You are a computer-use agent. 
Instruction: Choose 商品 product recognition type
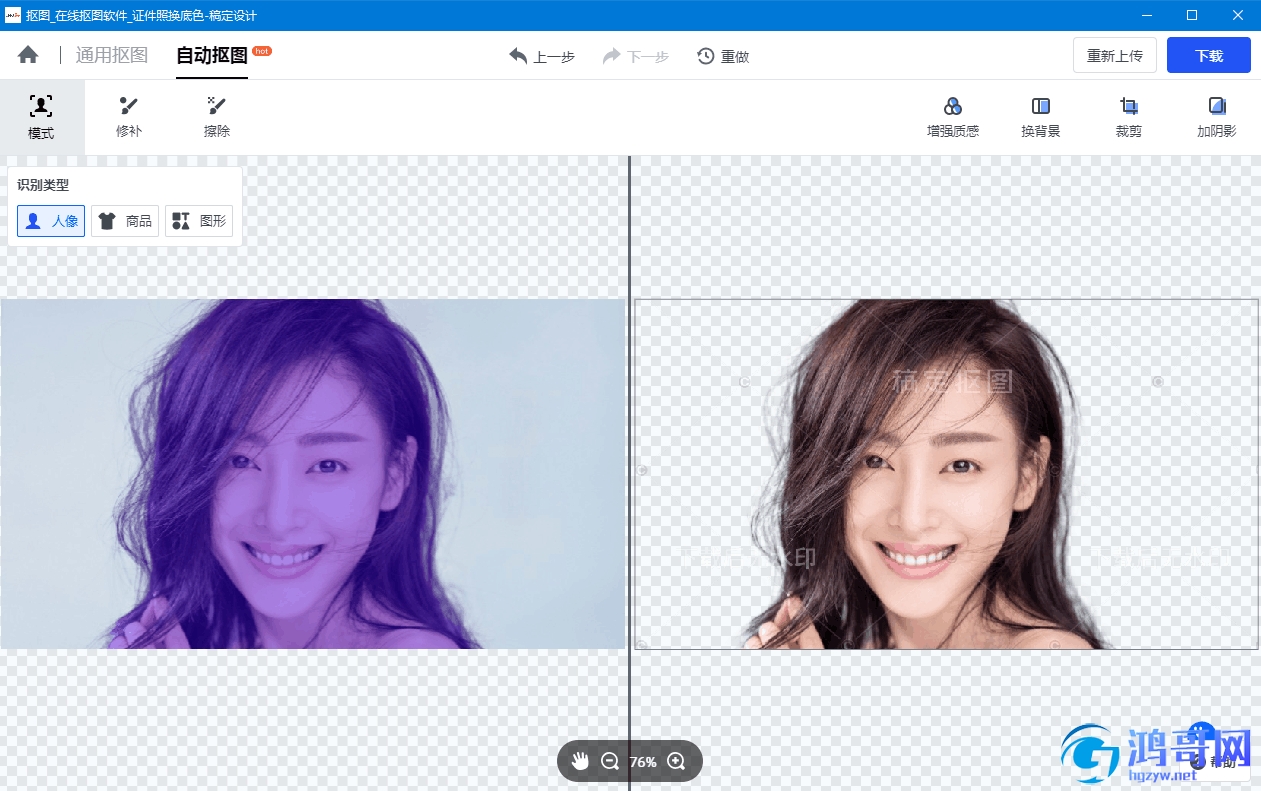[125, 221]
